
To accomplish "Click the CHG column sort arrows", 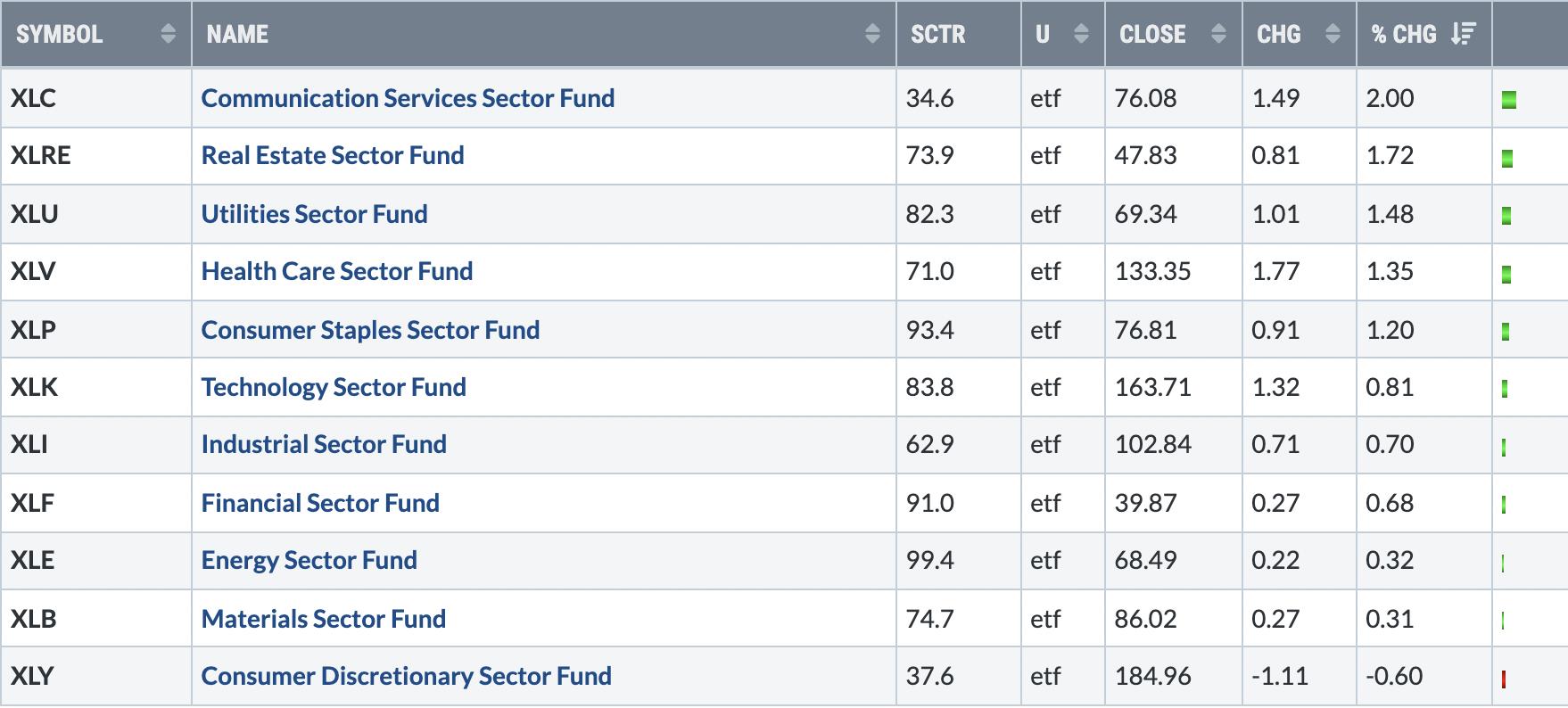I will (x=1333, y=34).
